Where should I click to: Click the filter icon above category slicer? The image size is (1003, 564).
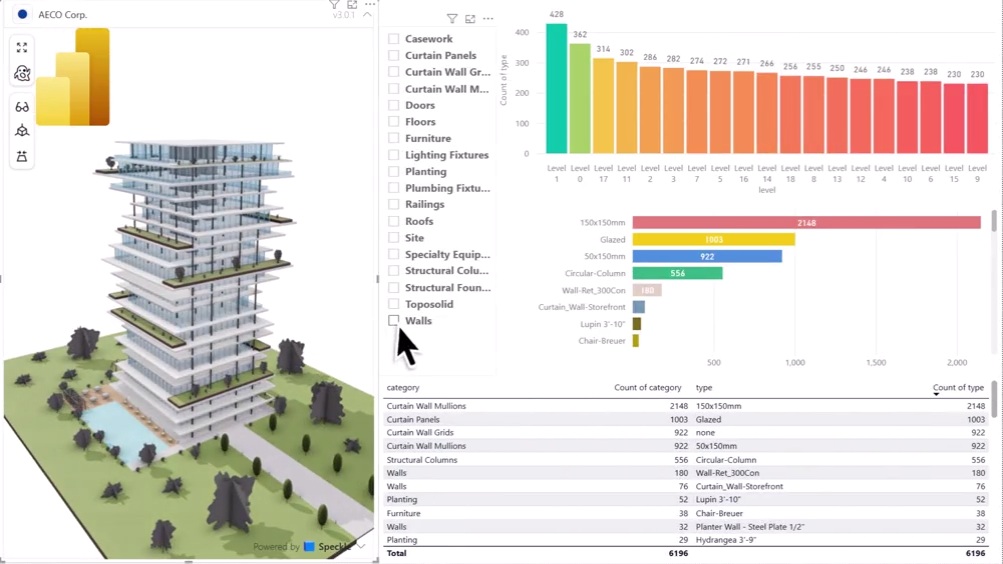tap(452, 19)
